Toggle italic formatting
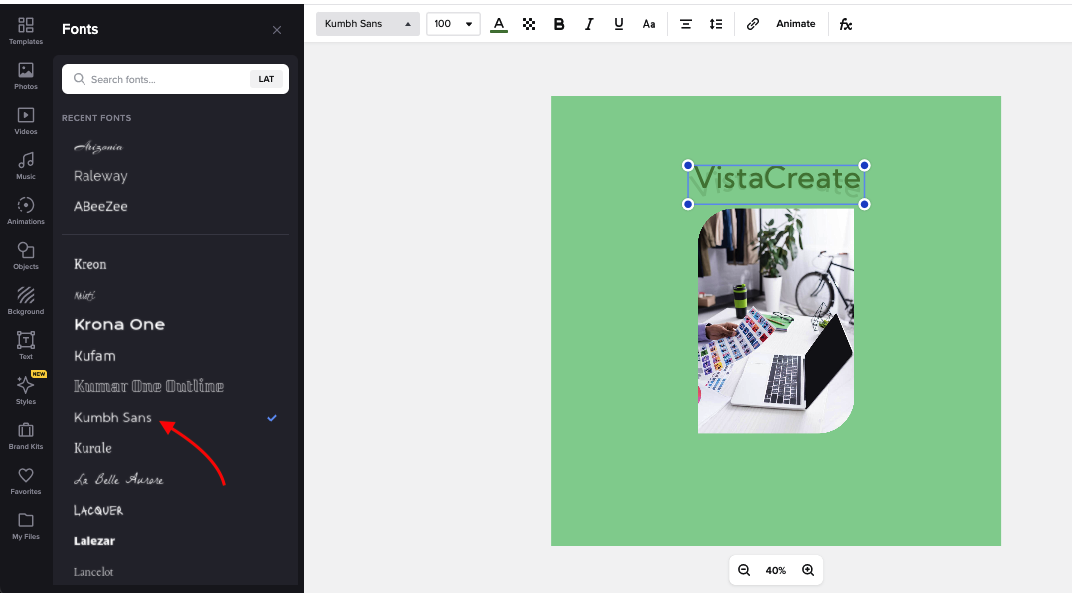 click(589, 25)
